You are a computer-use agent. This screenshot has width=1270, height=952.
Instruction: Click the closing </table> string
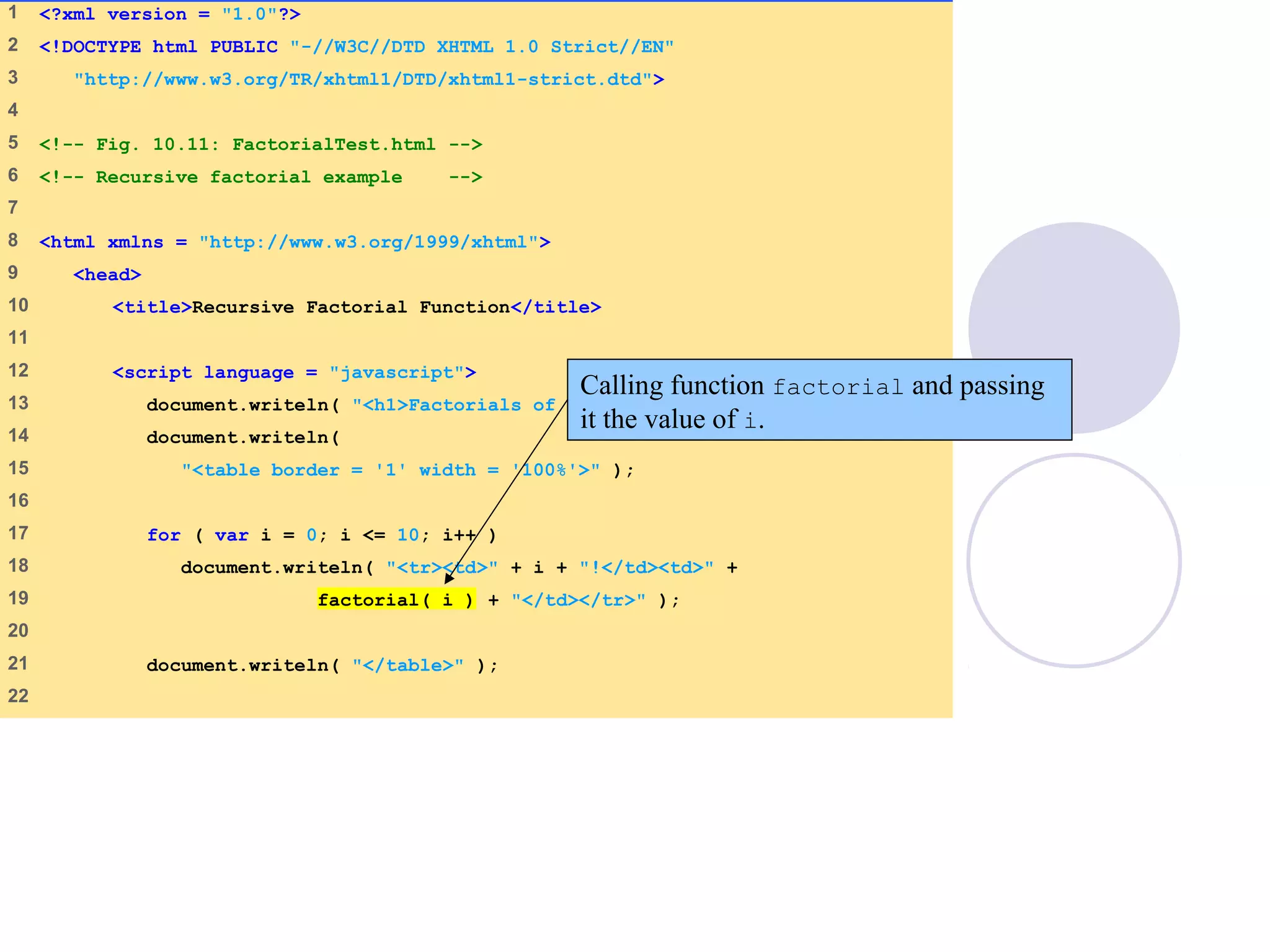[x=407, y=666]
